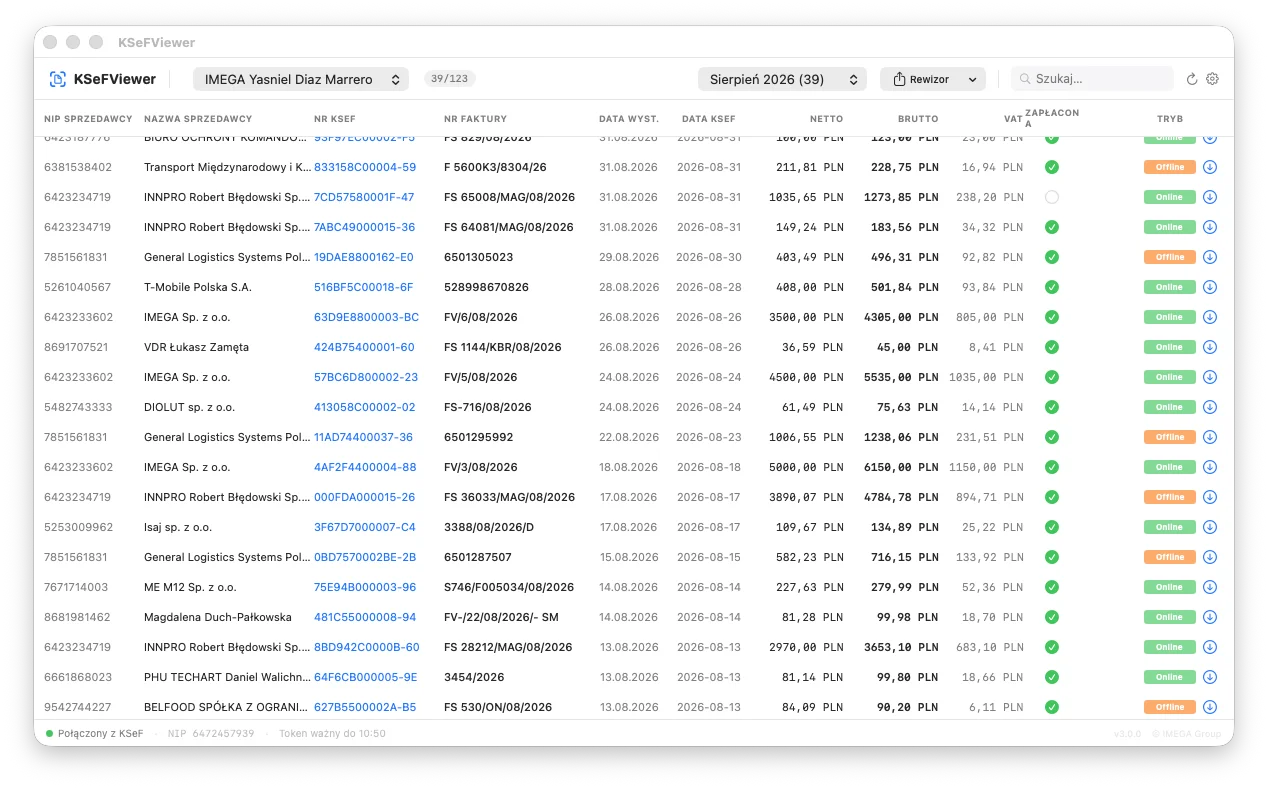The image size is (1268, 788).
Task: Unmark paid for invoice FS 36033/MAG/08/2026
Action: [1052, 497]
